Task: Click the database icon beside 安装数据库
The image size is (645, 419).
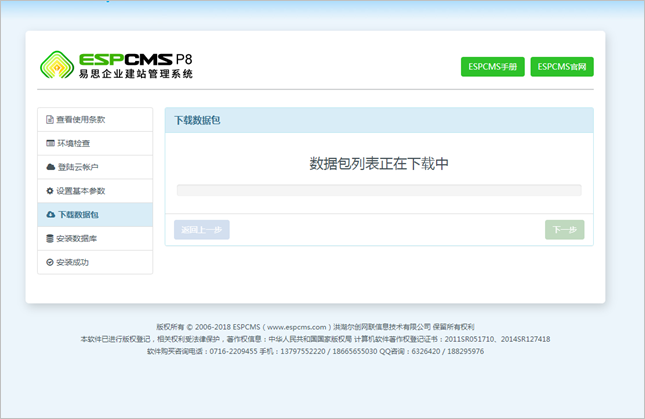Action: coord(50,238)
